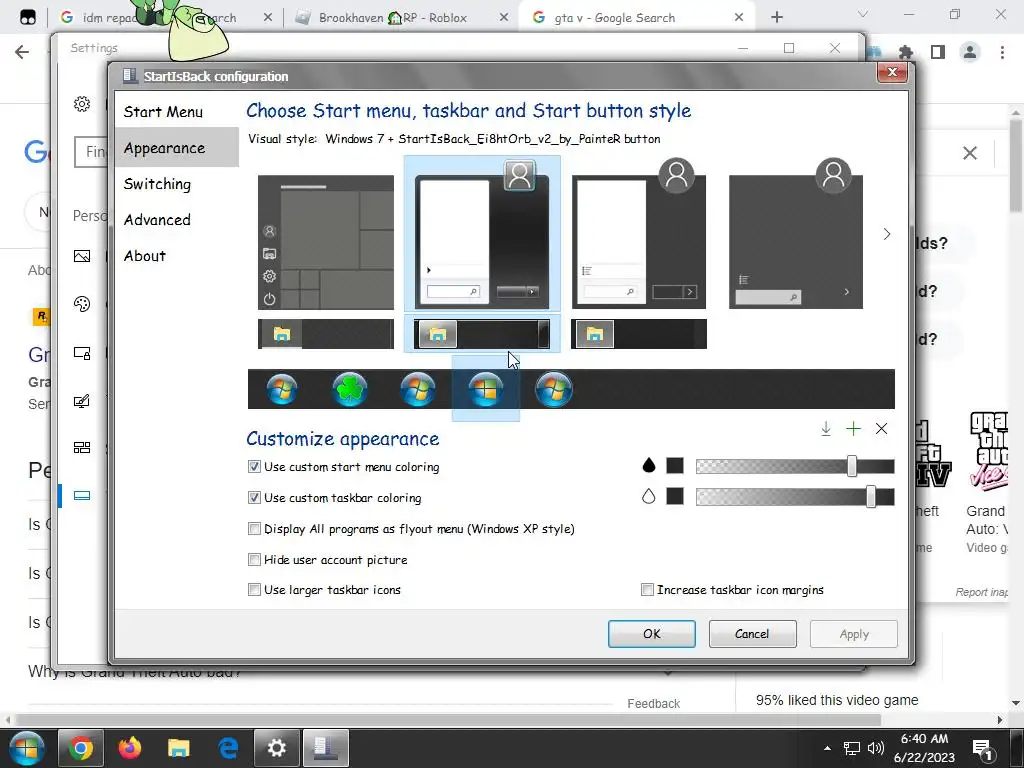Select the Windows 10 tile-style start menu thumbnail

[x=326, y=242]
